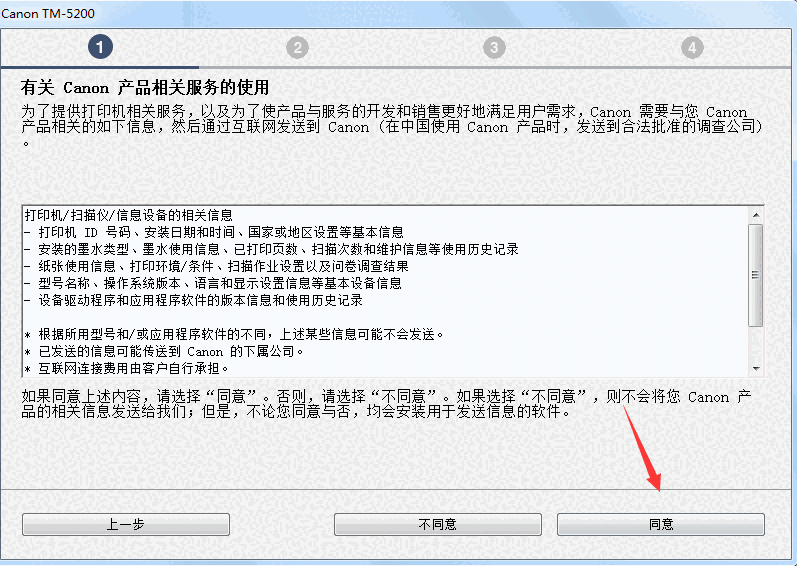Click the 同意 (Agree) button
The image size is (797, 566).
[x=661, y=524]
